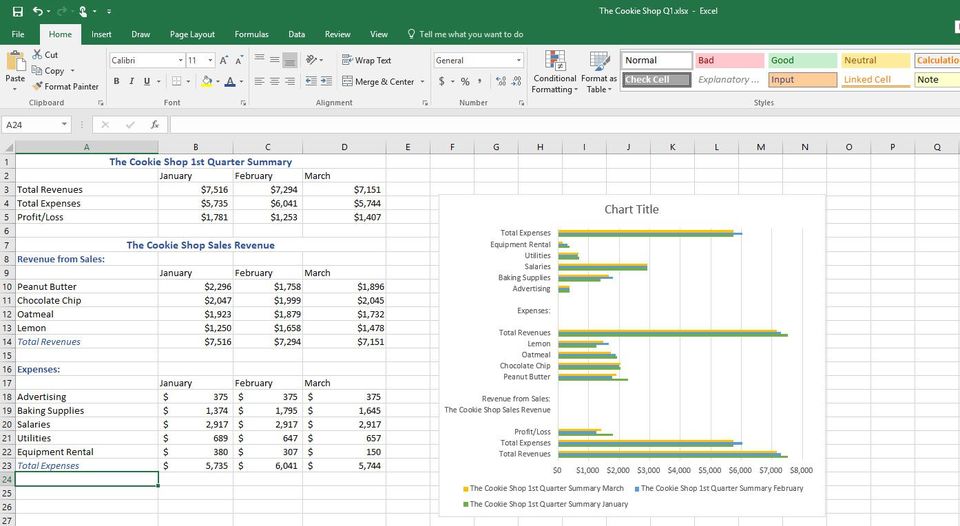The width and height of the screenshot is (960, 526).
Task: Apply the Input cell style
Action: click(802, 80)
